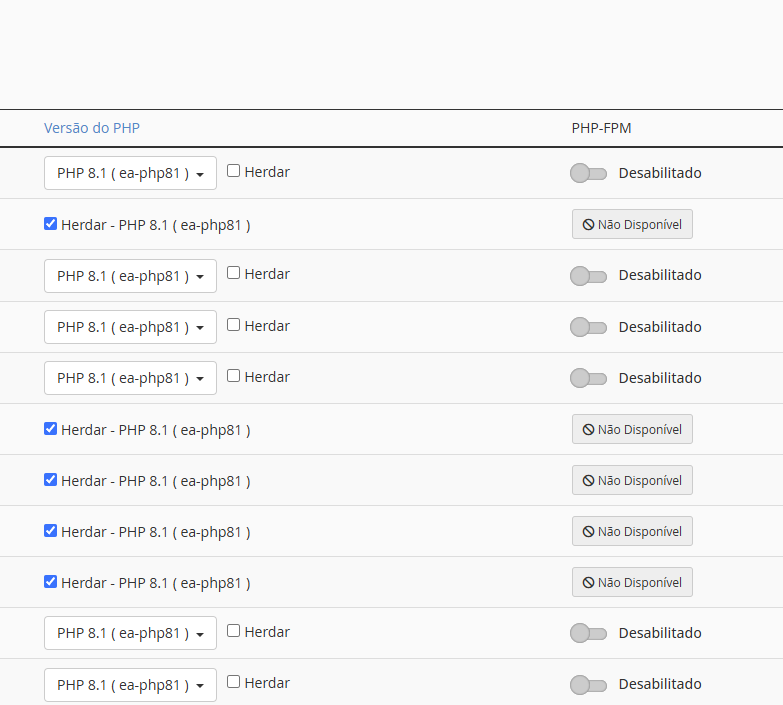Enable the topmost Desabilitado PHP-FPM toggle

tap(588, 173)
